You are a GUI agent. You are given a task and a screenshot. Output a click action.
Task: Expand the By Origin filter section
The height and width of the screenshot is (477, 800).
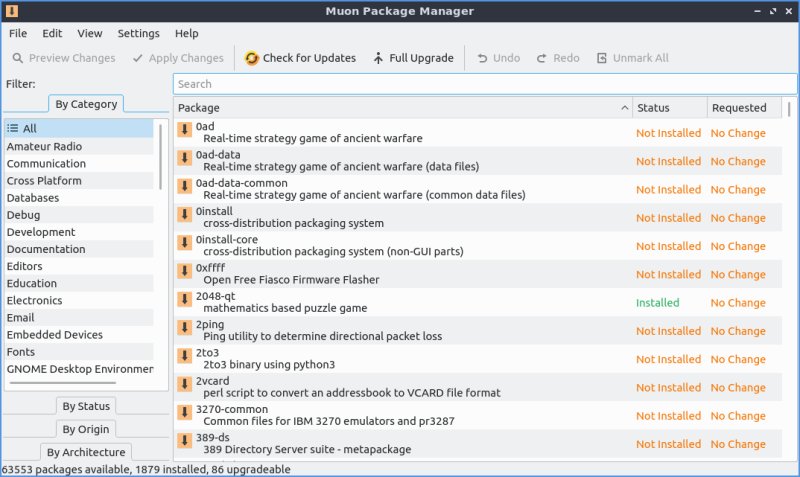pyautogui.click(x=86, y=429)
